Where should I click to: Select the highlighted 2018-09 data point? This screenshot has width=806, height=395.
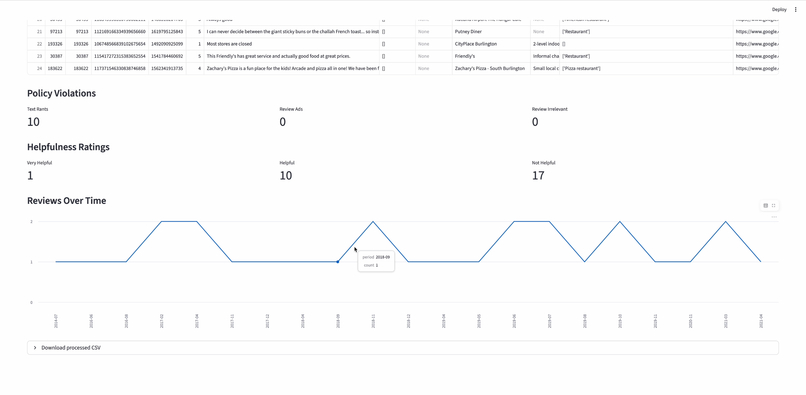point(337,262)
